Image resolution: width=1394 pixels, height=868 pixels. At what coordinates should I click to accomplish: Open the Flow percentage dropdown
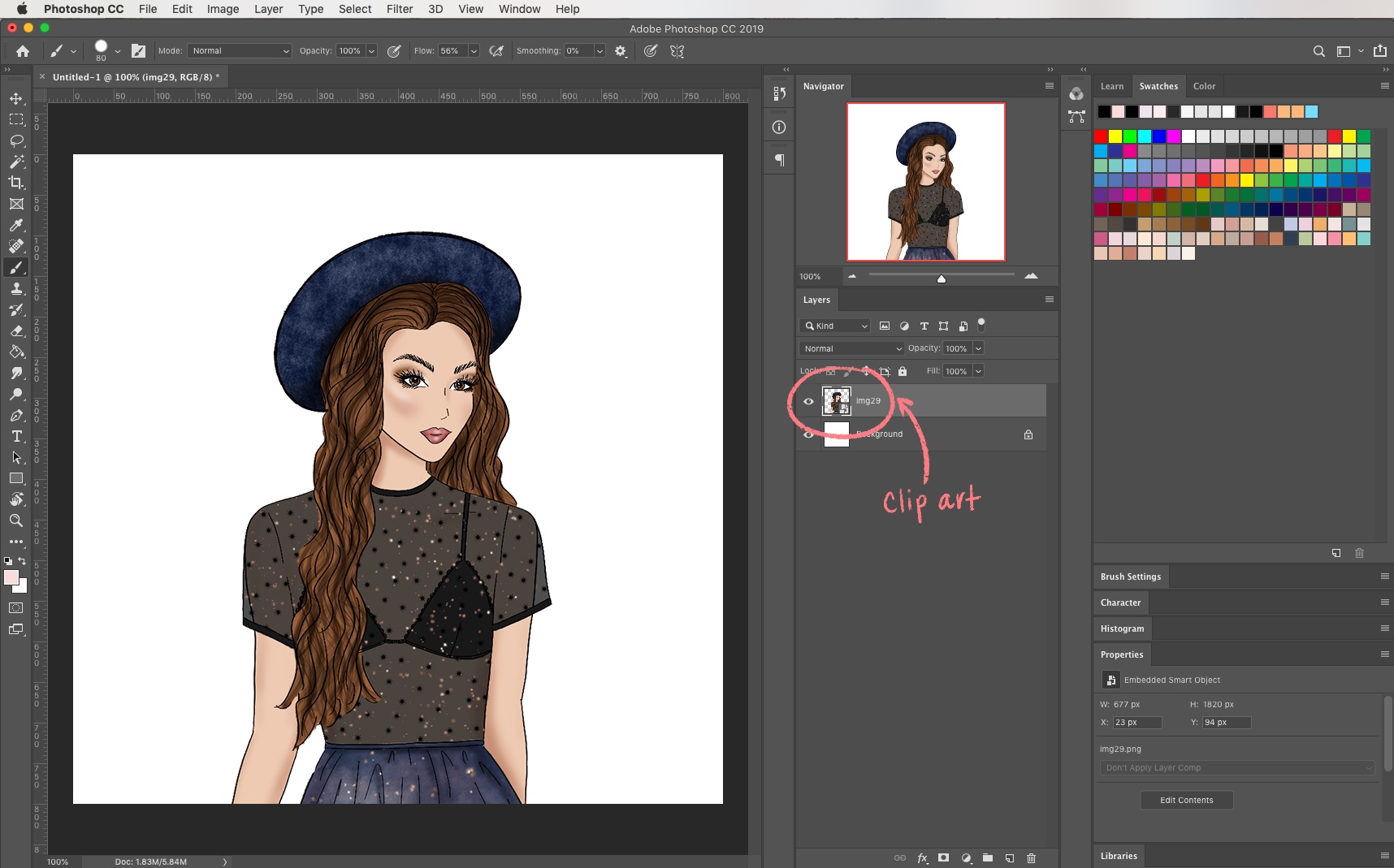pyautogui.click(x=474, y=51)
